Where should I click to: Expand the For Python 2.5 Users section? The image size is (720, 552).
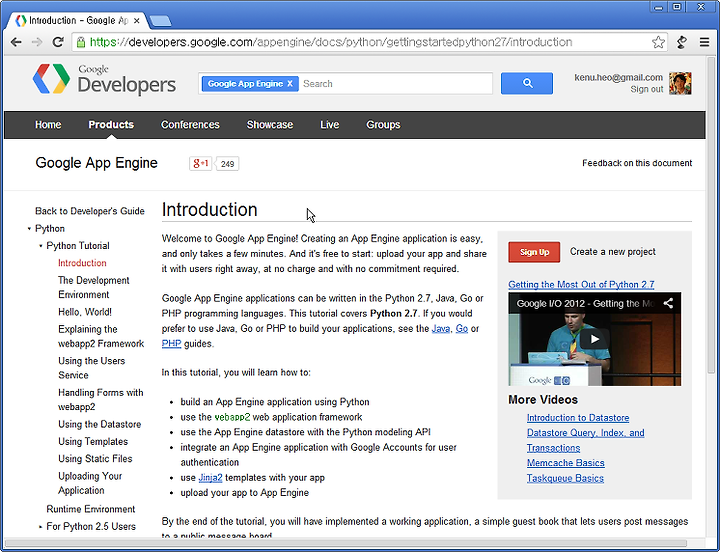click(x=40, y=527)
